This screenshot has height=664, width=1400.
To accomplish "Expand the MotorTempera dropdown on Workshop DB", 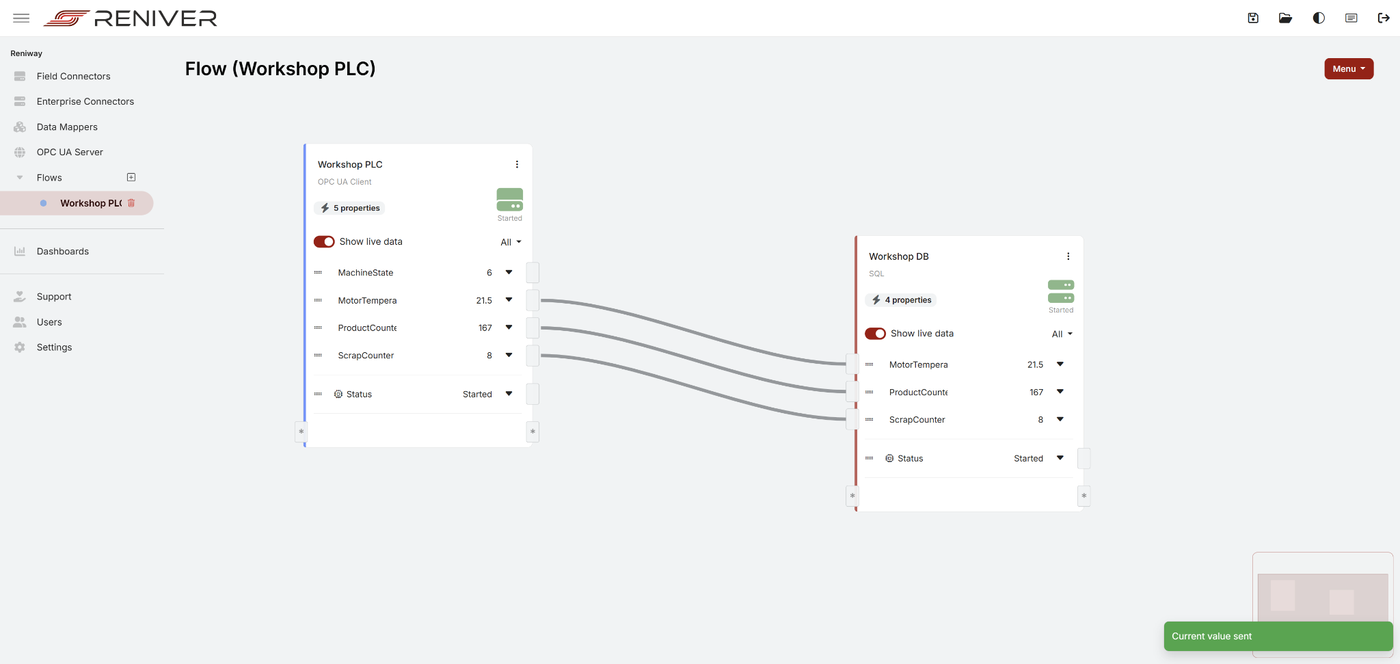I will [1059, 364].
